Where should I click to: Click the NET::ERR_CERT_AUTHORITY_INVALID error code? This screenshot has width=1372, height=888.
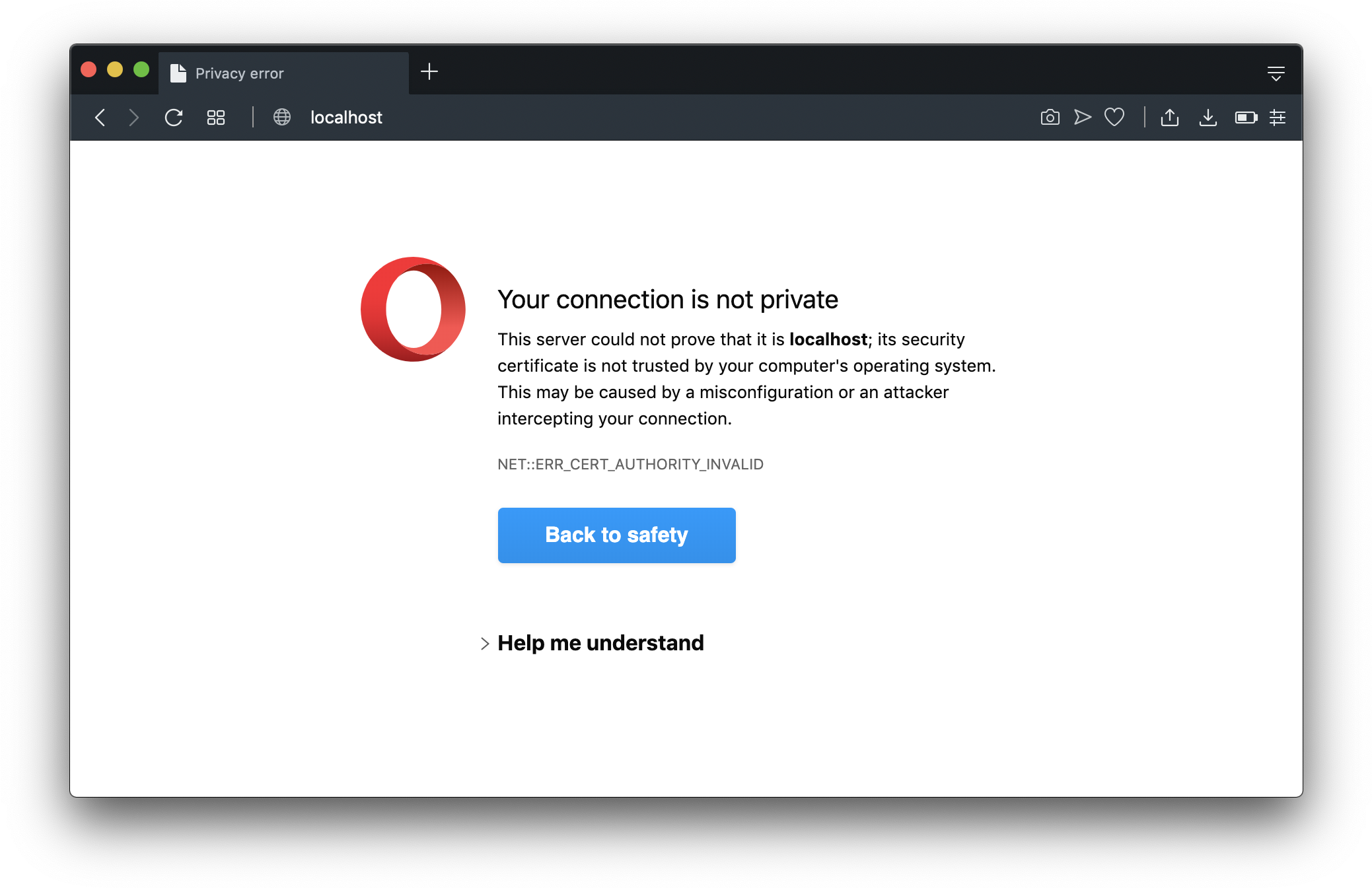coord(630,464)
